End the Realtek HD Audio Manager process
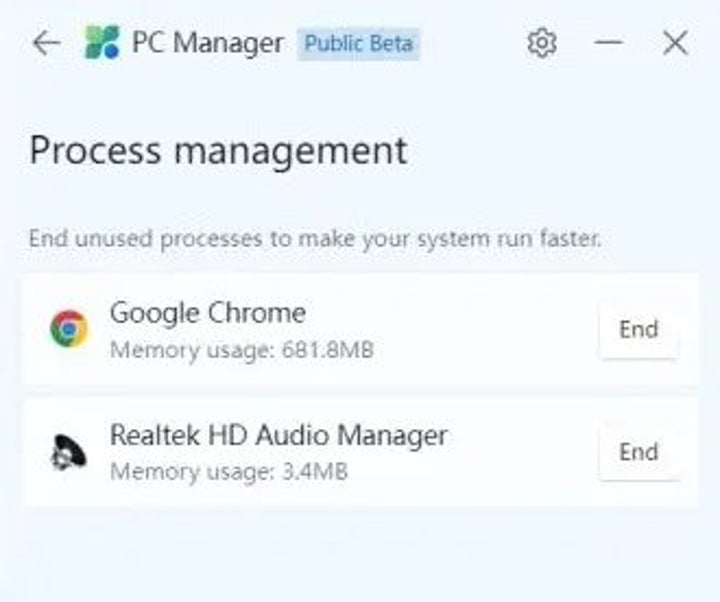Viewport: 720px width, 602px height. click(638, 452)
